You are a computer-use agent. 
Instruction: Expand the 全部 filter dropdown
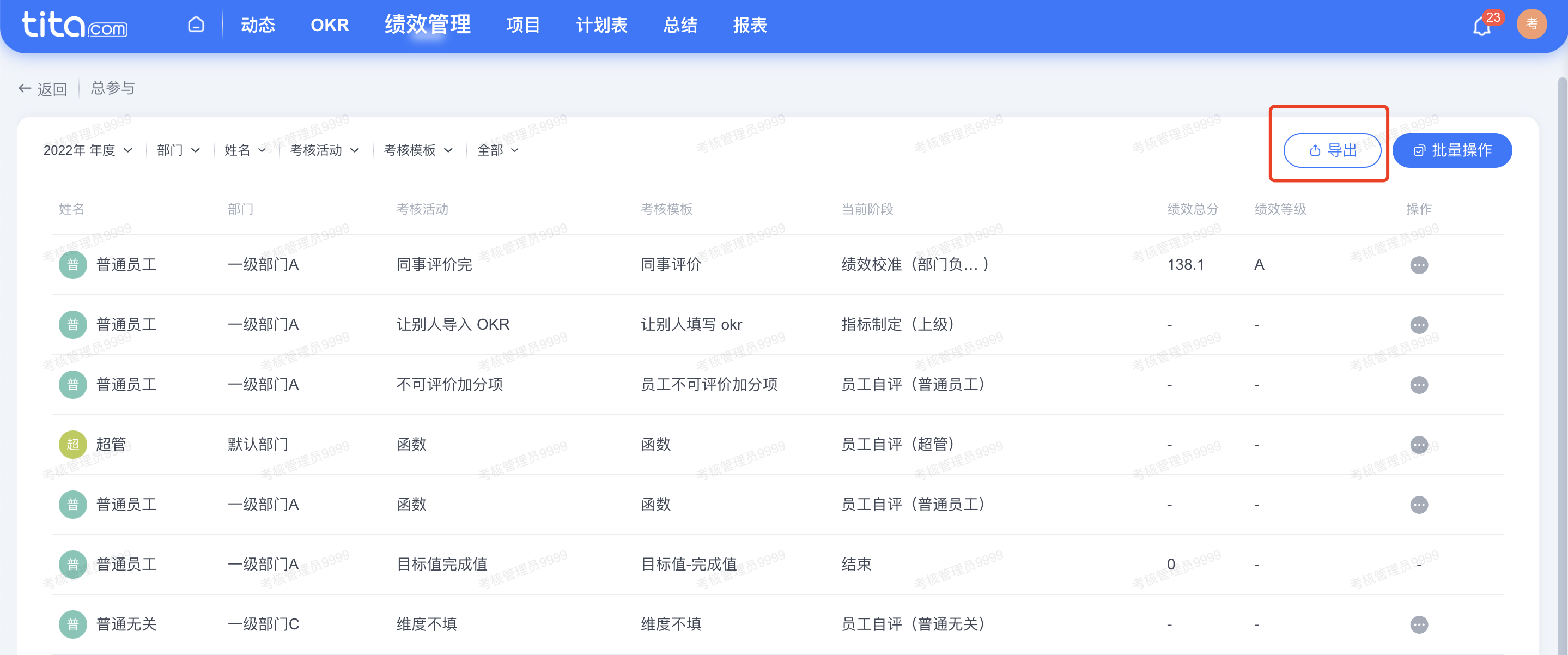[498, 150]
